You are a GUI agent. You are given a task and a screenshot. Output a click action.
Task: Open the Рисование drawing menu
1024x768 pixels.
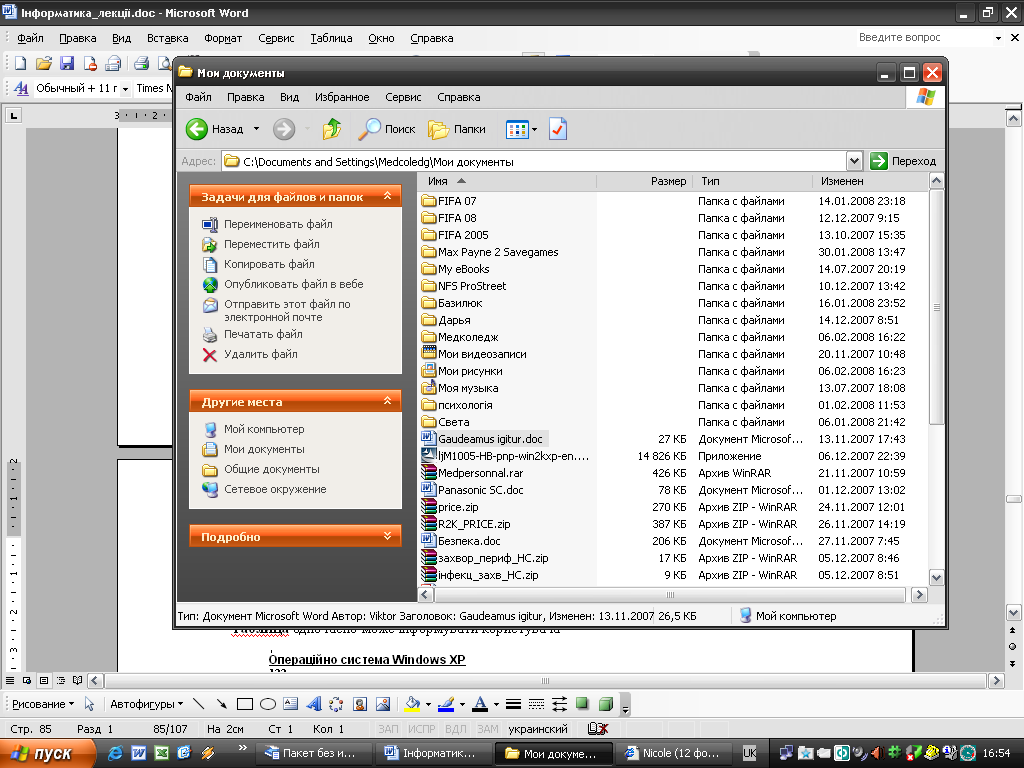[x=43, y=704]
